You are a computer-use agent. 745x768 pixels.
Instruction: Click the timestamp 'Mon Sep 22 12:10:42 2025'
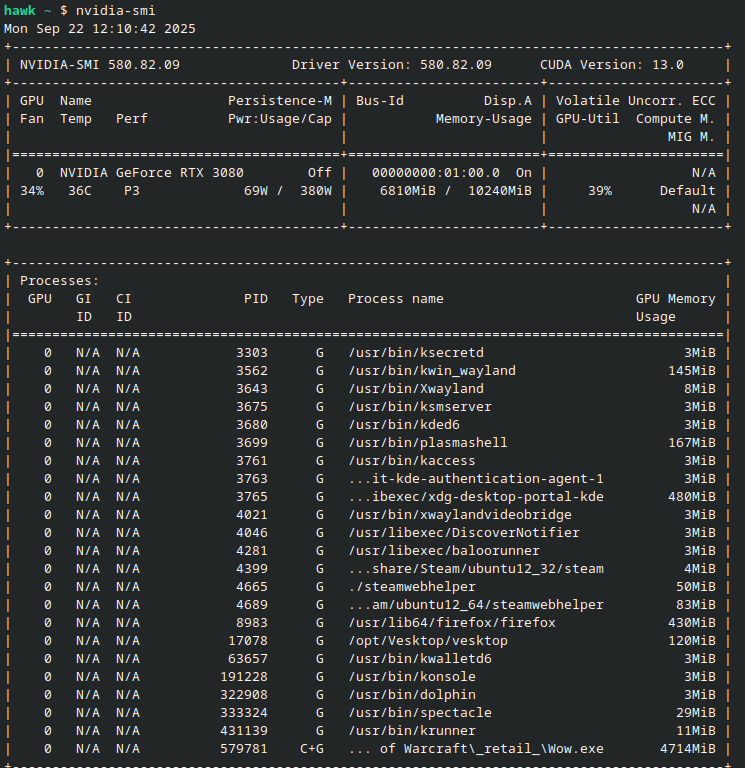(100, 28)
